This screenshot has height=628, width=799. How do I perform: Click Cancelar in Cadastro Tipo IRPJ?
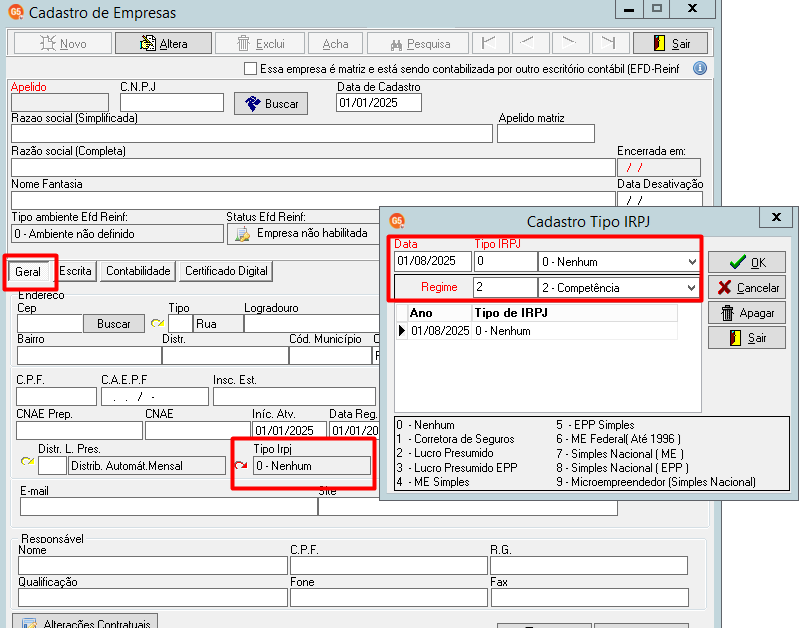747,287
